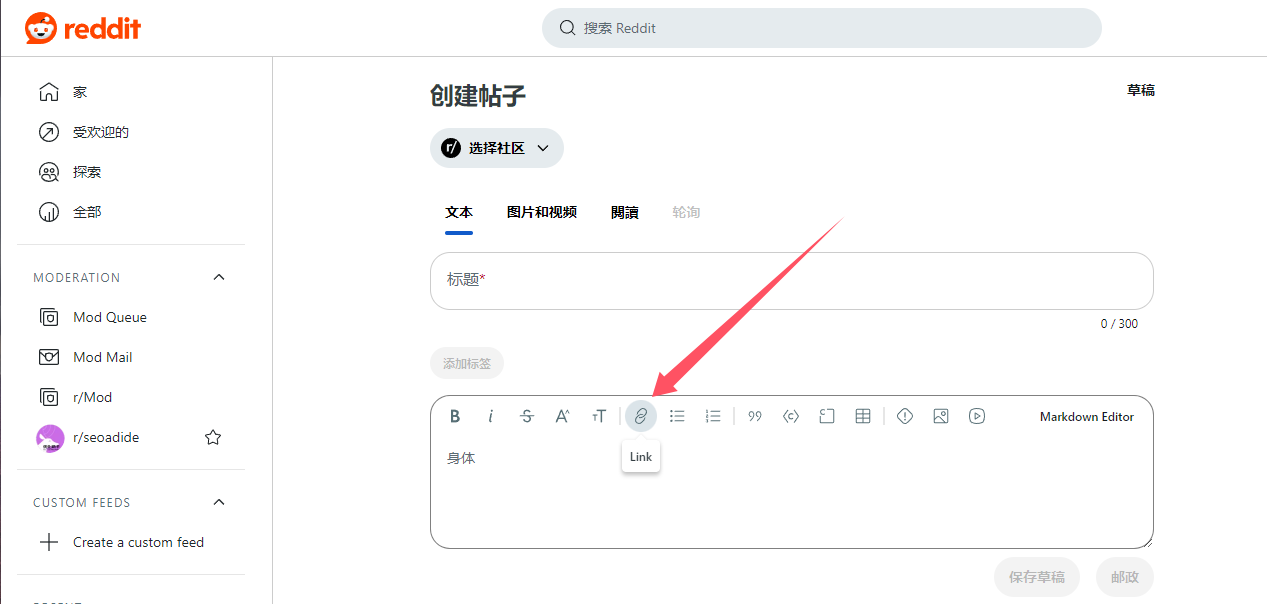Insert a video into the post body

(x=977, y=416)
